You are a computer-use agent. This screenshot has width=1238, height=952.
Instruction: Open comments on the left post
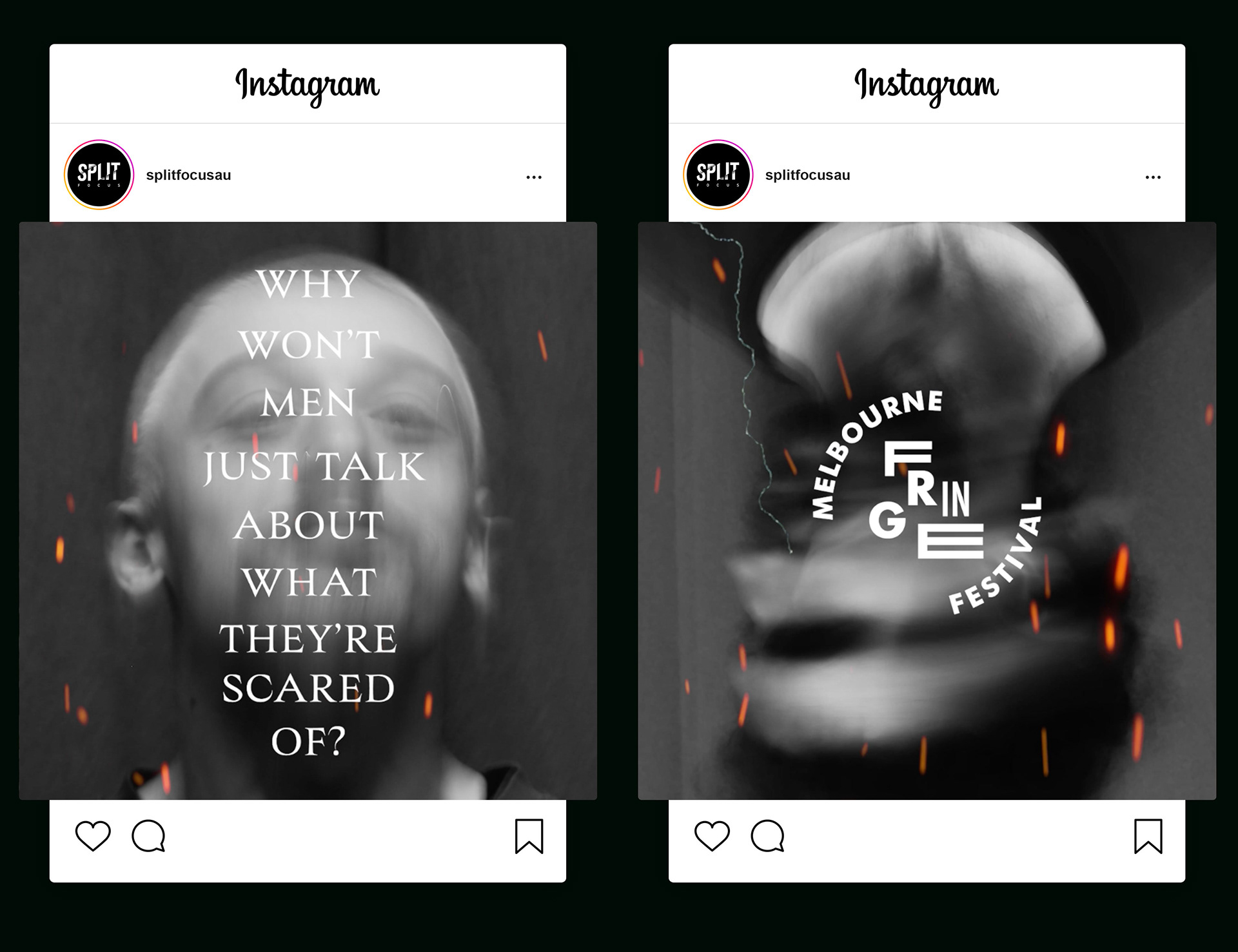click(148, 836)
